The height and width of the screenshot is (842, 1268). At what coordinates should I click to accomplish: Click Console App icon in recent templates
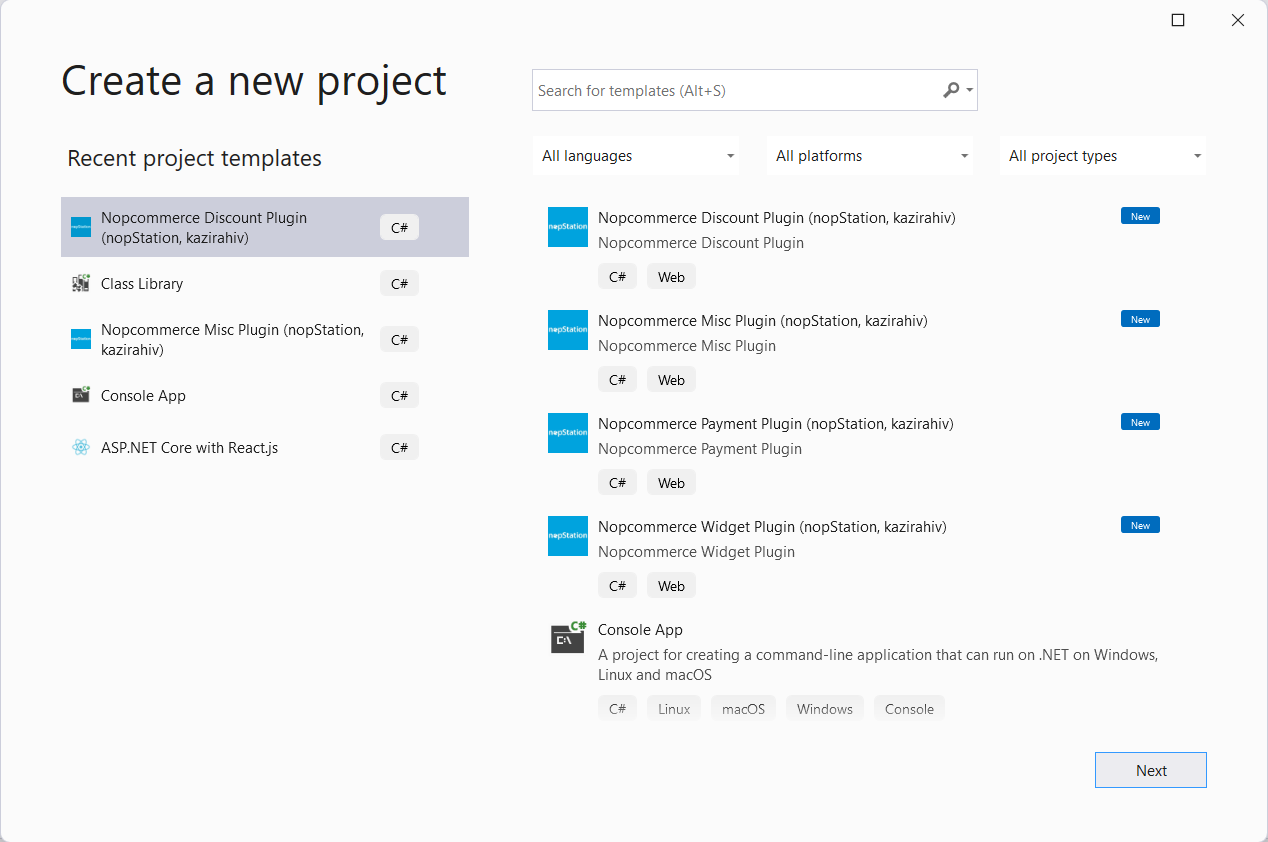(x=81, y=395)
